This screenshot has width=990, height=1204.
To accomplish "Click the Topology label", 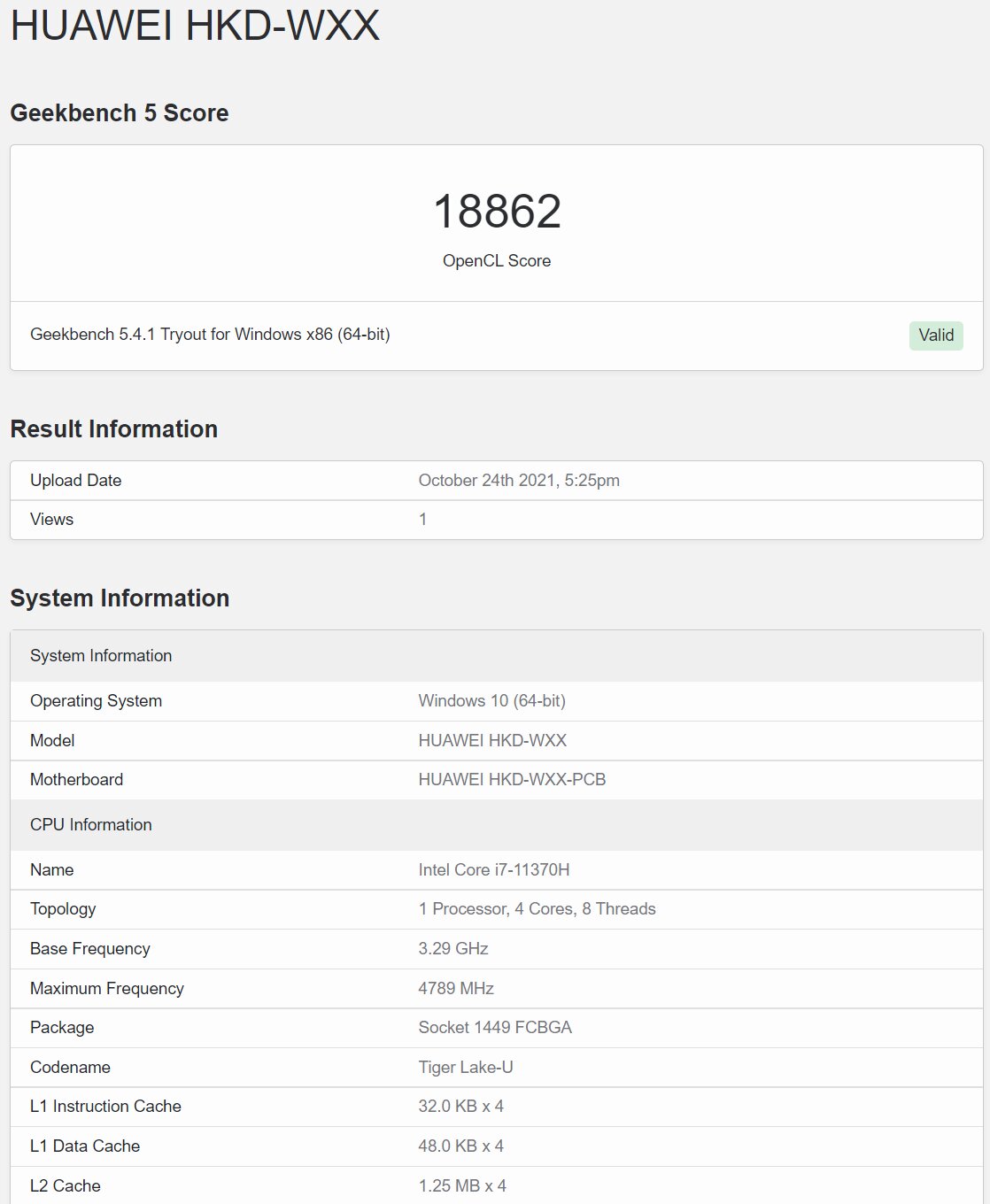I will pos(63,908).
